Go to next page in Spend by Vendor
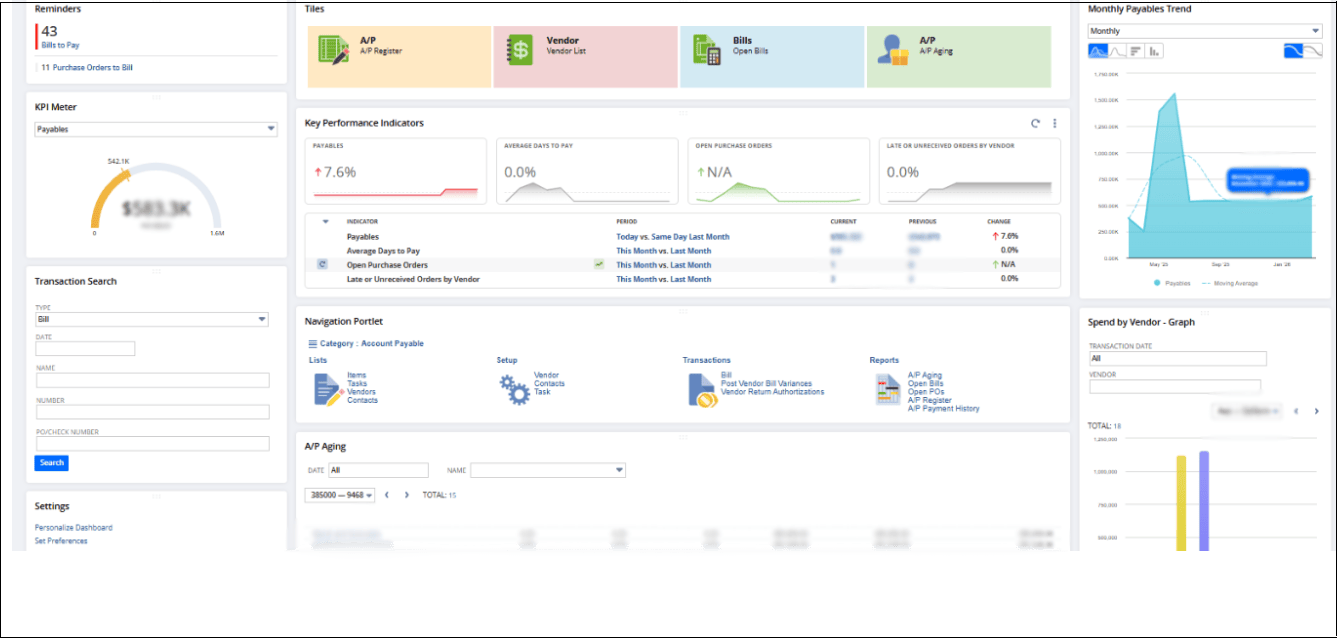 pos(1316,411)
